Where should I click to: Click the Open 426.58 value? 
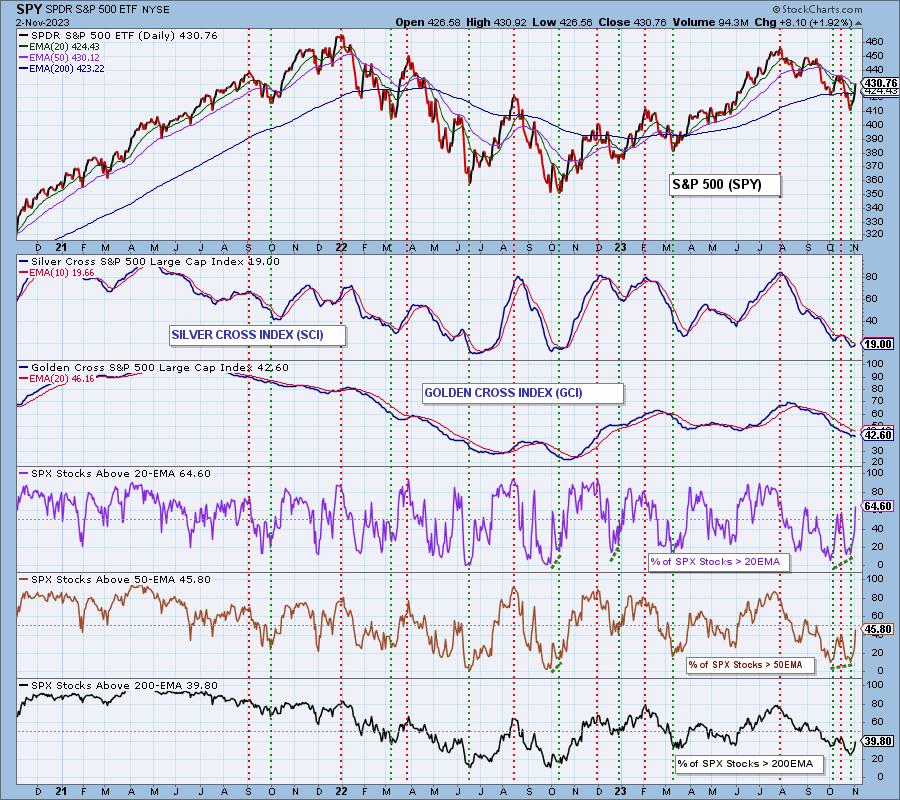[x=428, y=22]
